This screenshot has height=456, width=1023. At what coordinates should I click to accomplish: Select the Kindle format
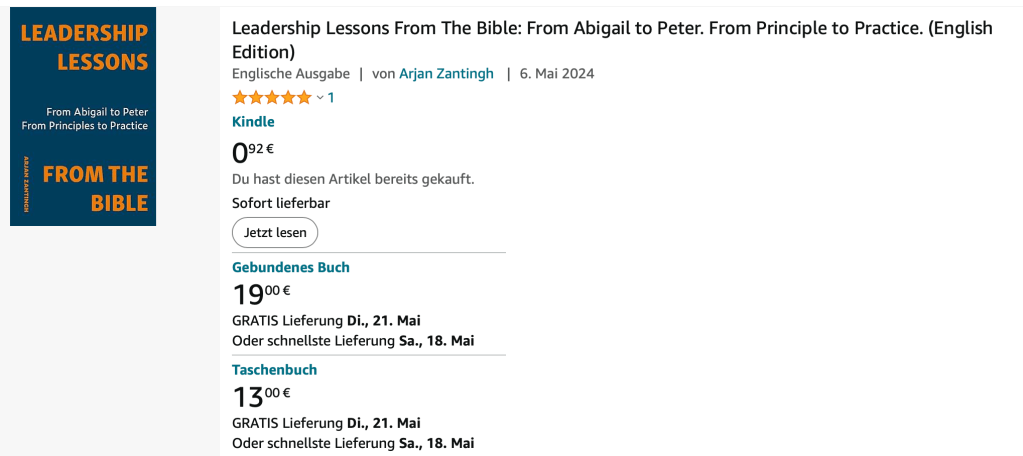[253, 122]
